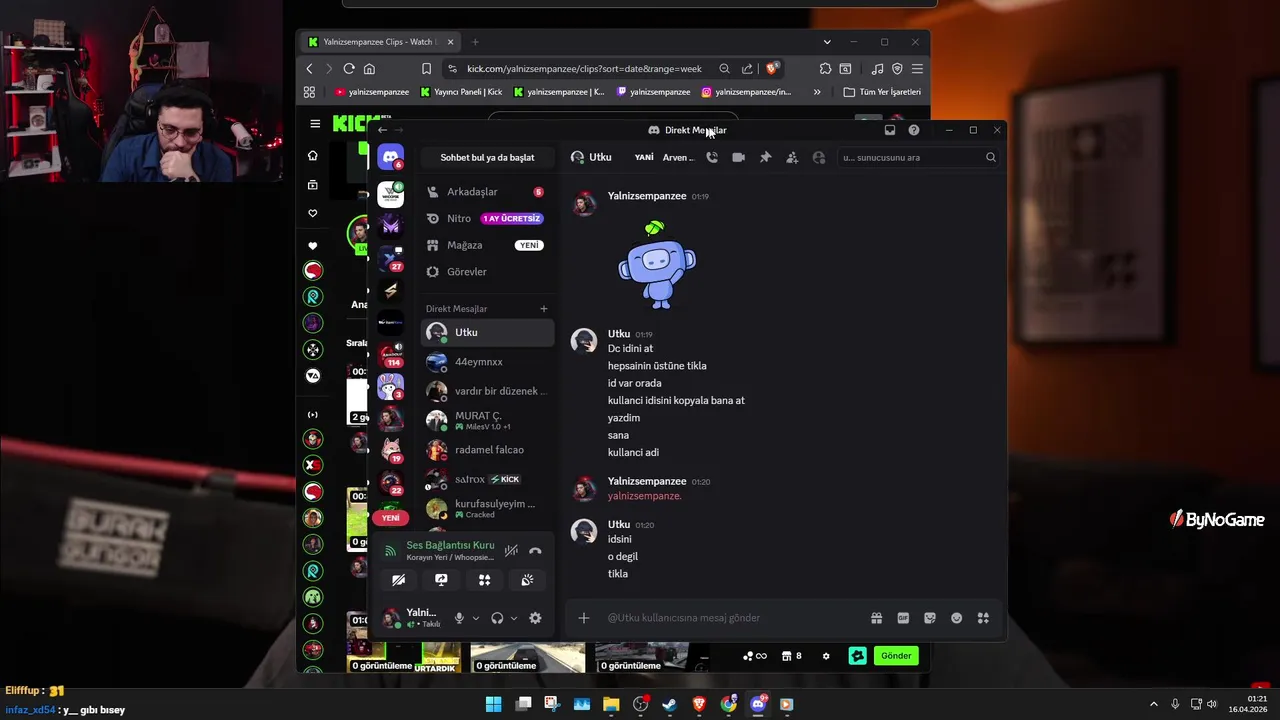
Task: Open the MURAT Ç. direct message
Action: pyautogui.click(x=487, y=420)
